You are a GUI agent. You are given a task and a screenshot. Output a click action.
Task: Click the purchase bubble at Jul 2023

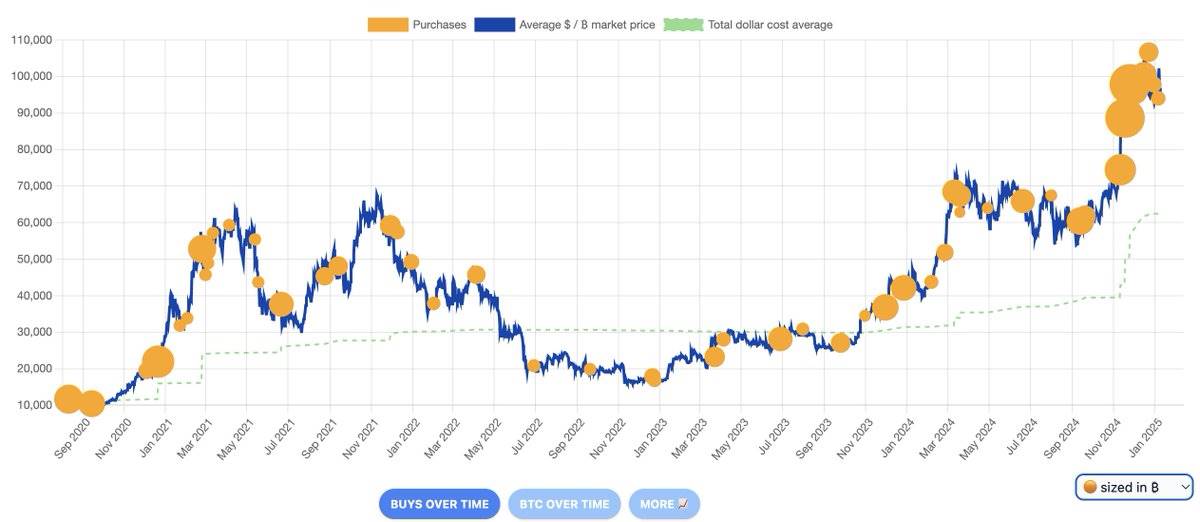780,339
